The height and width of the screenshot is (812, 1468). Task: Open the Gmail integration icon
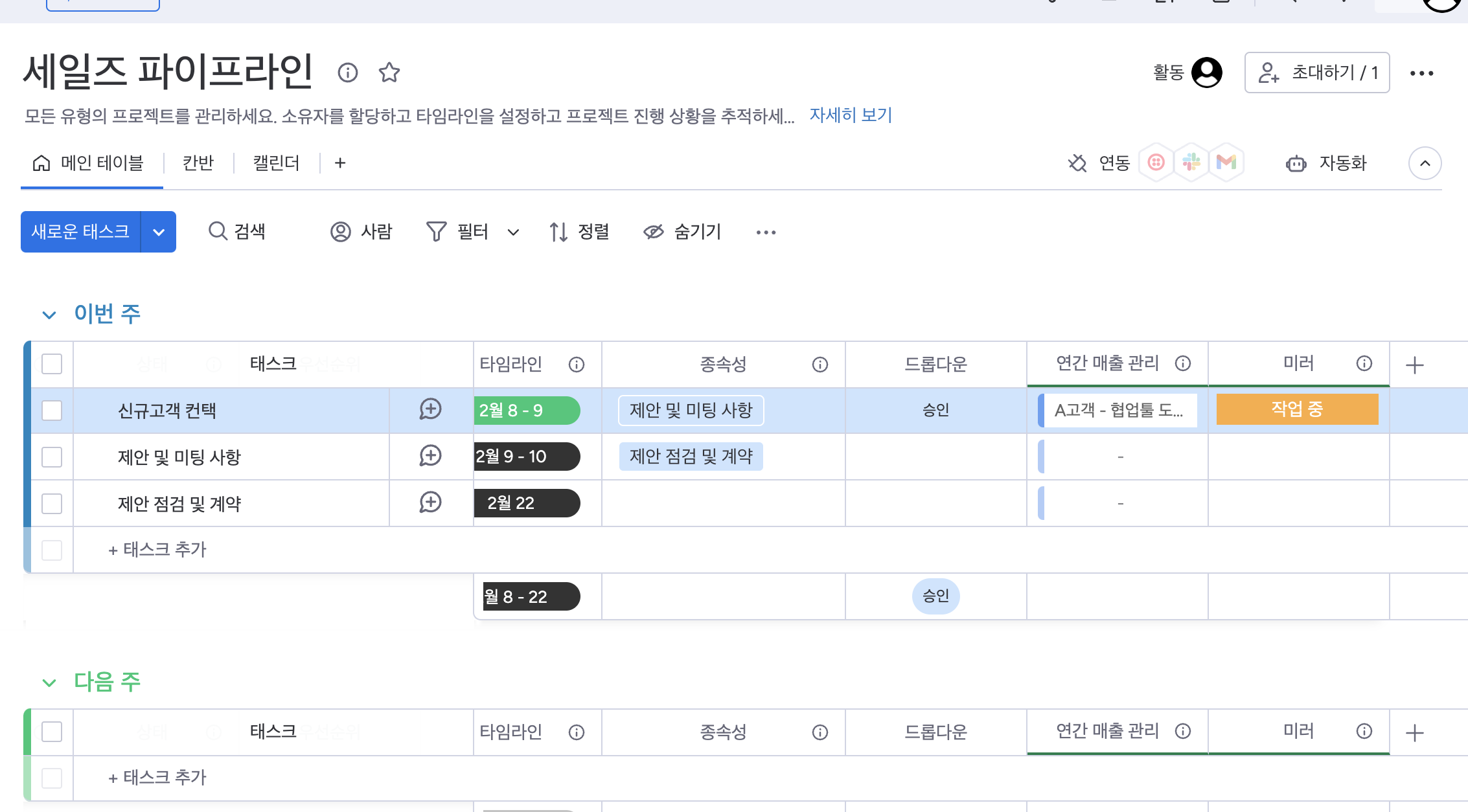pyautogui.click(x=1226, y=163)
